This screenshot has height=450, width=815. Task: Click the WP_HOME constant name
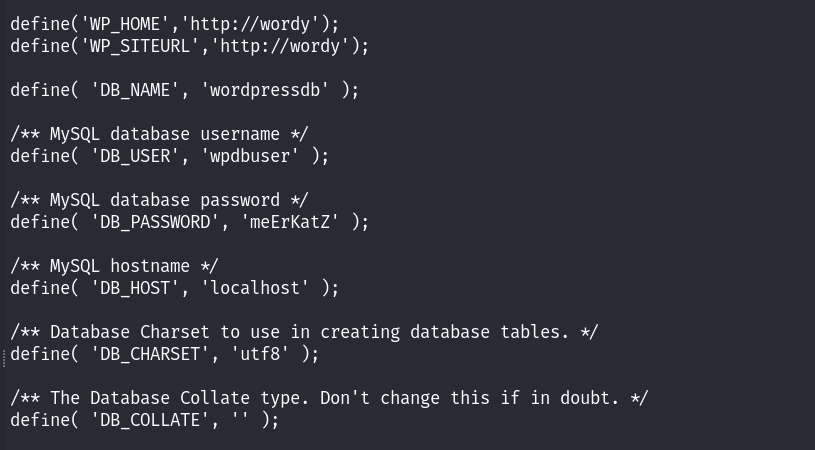point(125,24)
